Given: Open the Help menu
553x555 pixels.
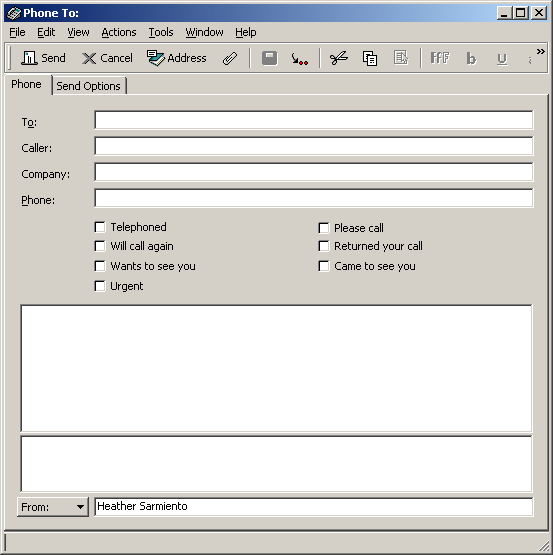Looking at the screenshot, I should (246, 32).
